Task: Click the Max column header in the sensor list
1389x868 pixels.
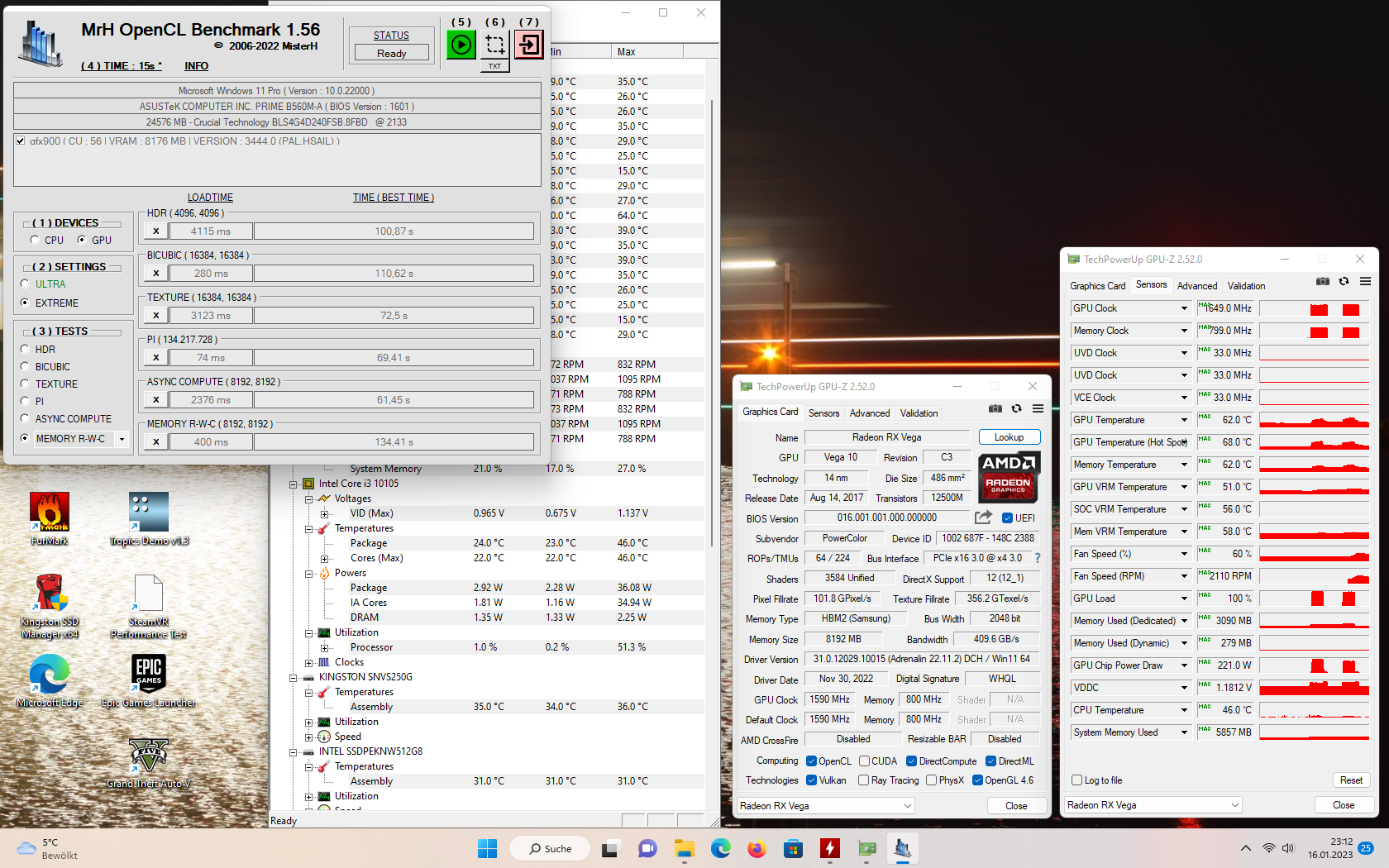Action: pos(648,51)
